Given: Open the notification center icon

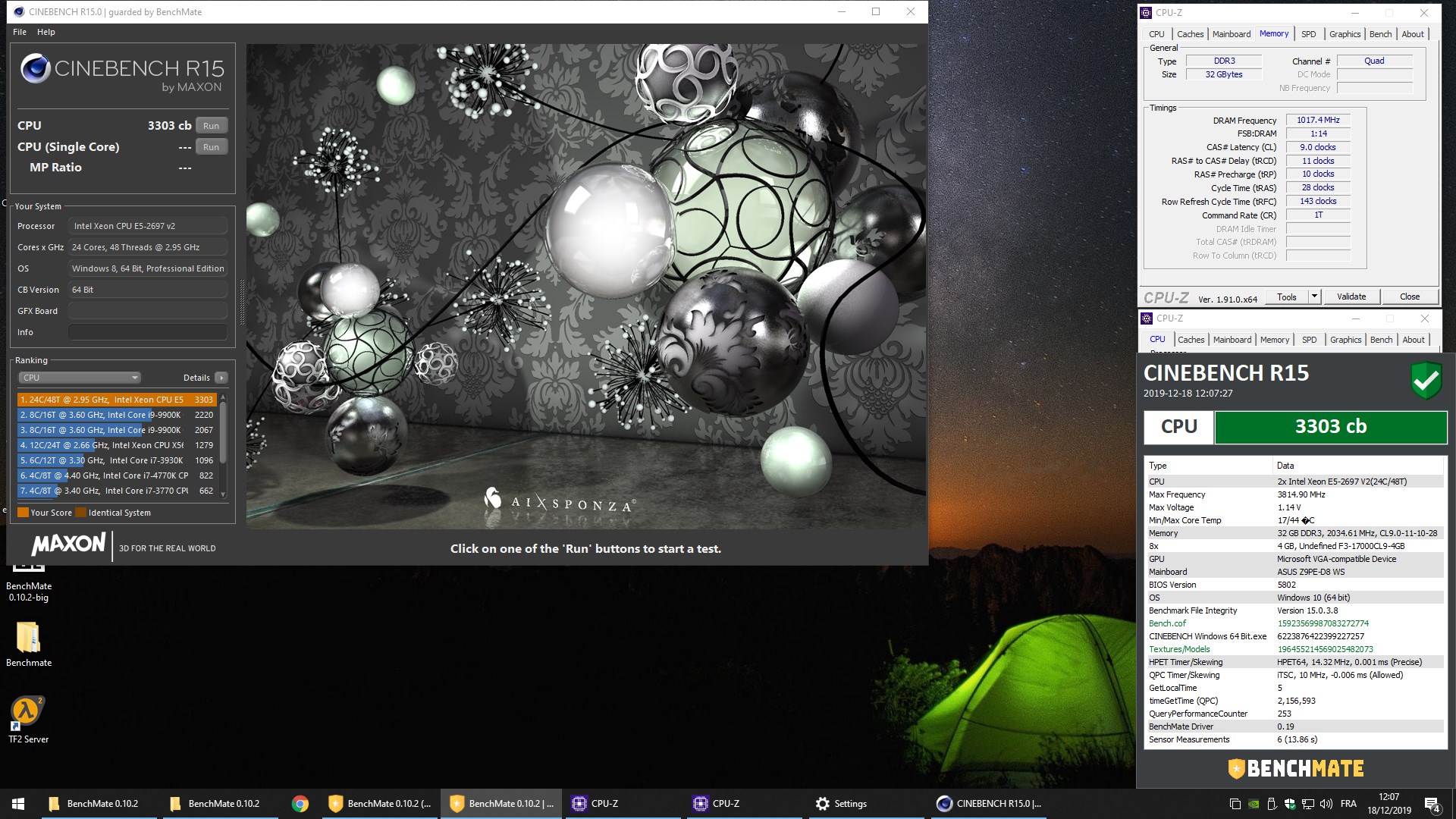Looking at the screenshot, I should (x=1432, y=804).
